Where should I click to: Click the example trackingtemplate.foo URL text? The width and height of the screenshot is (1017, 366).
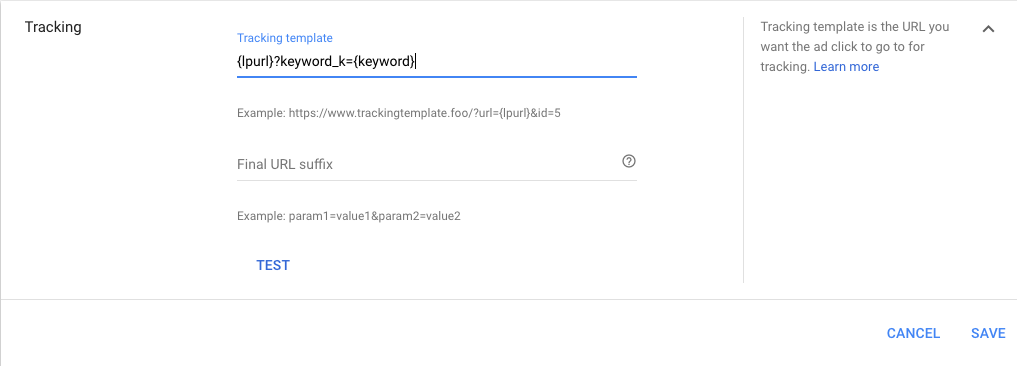425,113
